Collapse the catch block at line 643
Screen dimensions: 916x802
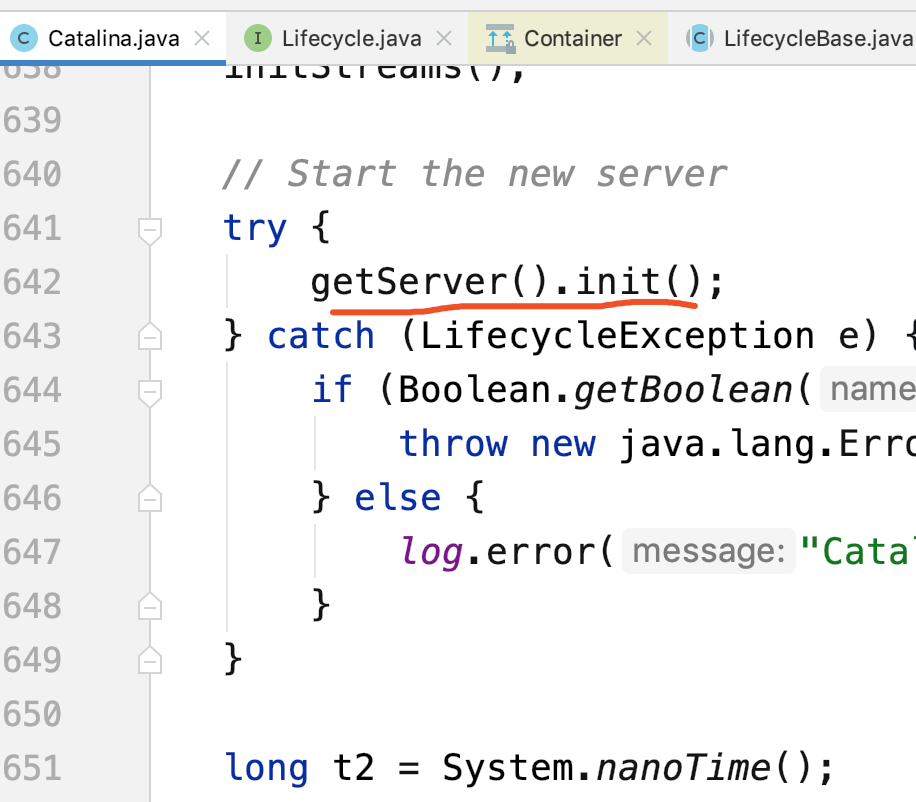point(149,337)
